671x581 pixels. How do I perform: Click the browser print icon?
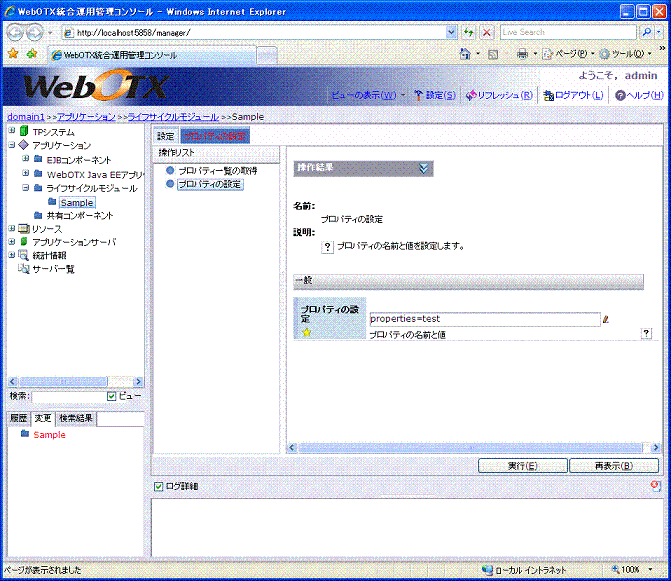(521, 54)
